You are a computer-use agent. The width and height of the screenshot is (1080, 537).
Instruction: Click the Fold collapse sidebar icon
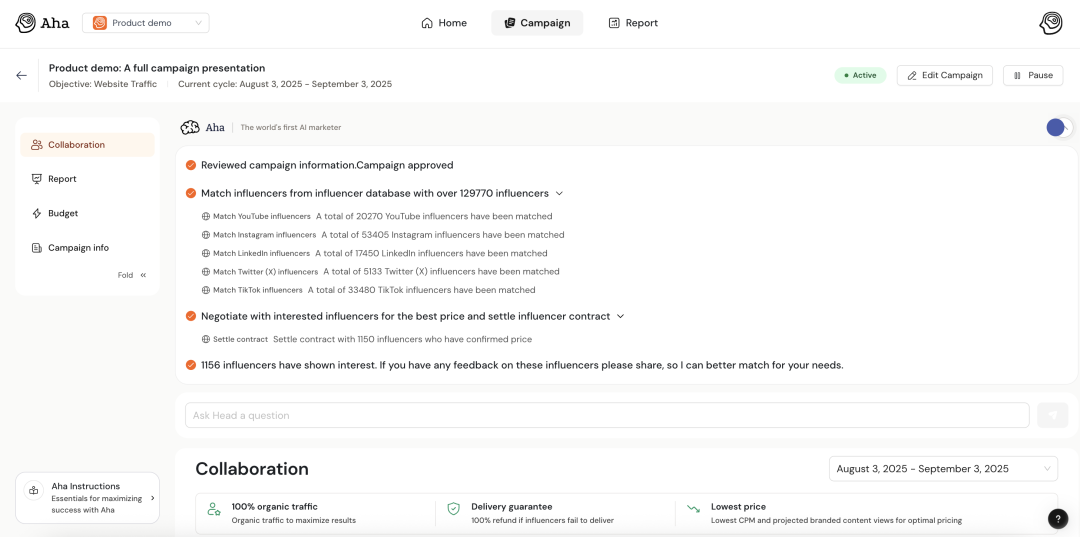click(x=143, y=275)
